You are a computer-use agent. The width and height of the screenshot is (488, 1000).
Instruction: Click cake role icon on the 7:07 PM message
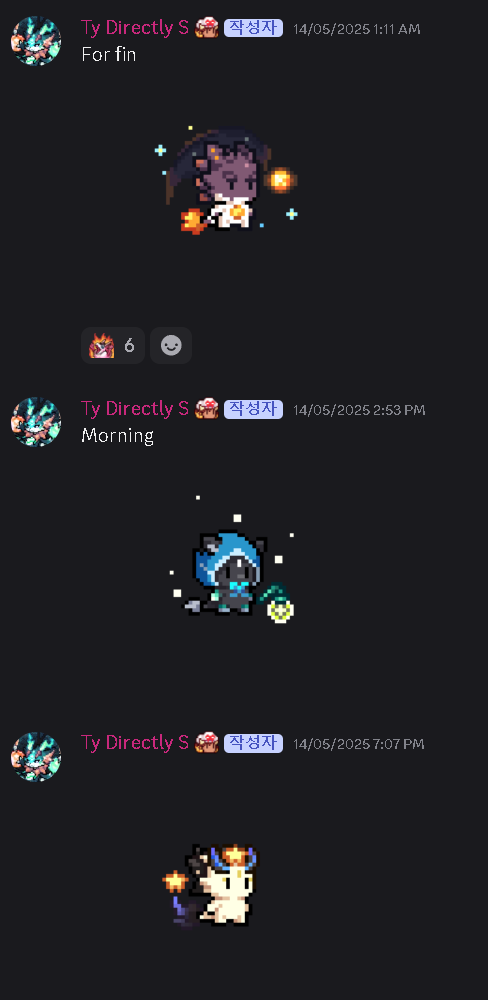tap(207, 742)
